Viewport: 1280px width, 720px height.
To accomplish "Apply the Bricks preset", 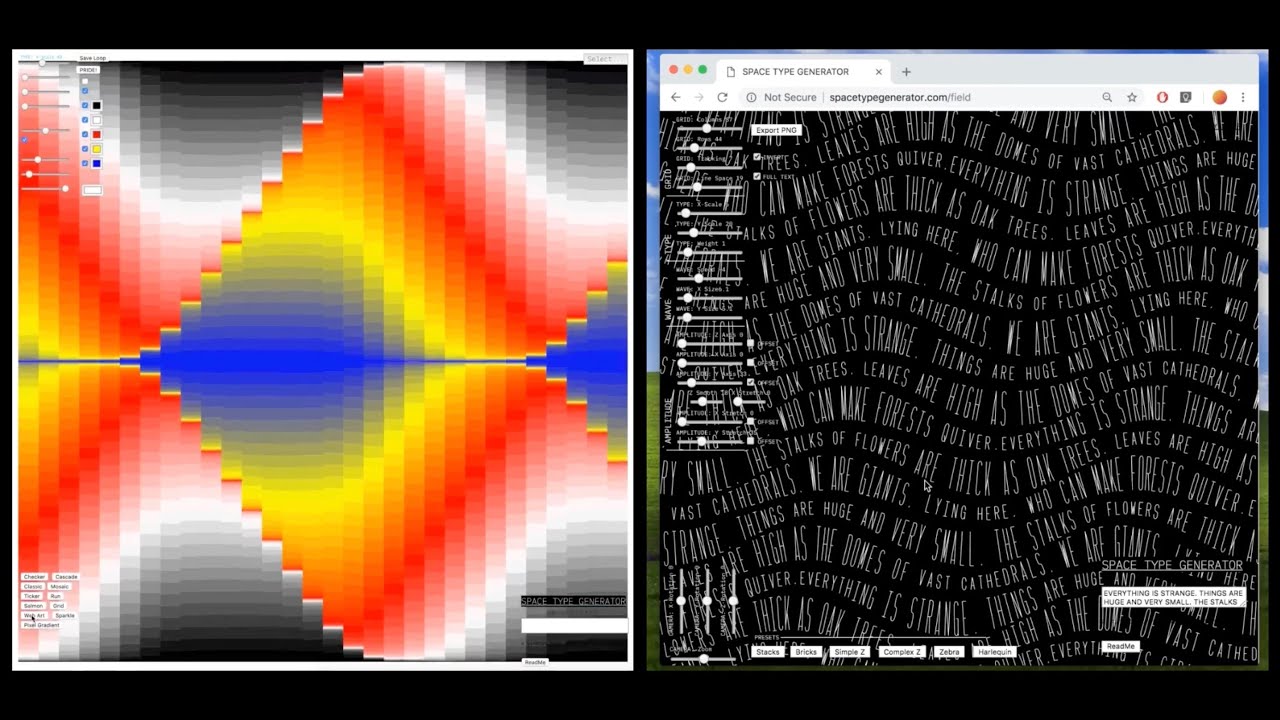I will 806,651.
